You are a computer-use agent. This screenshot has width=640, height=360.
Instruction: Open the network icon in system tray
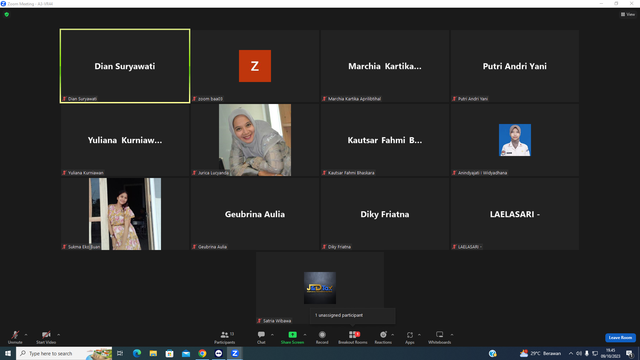pyautogui.click(x=595, y=353)
